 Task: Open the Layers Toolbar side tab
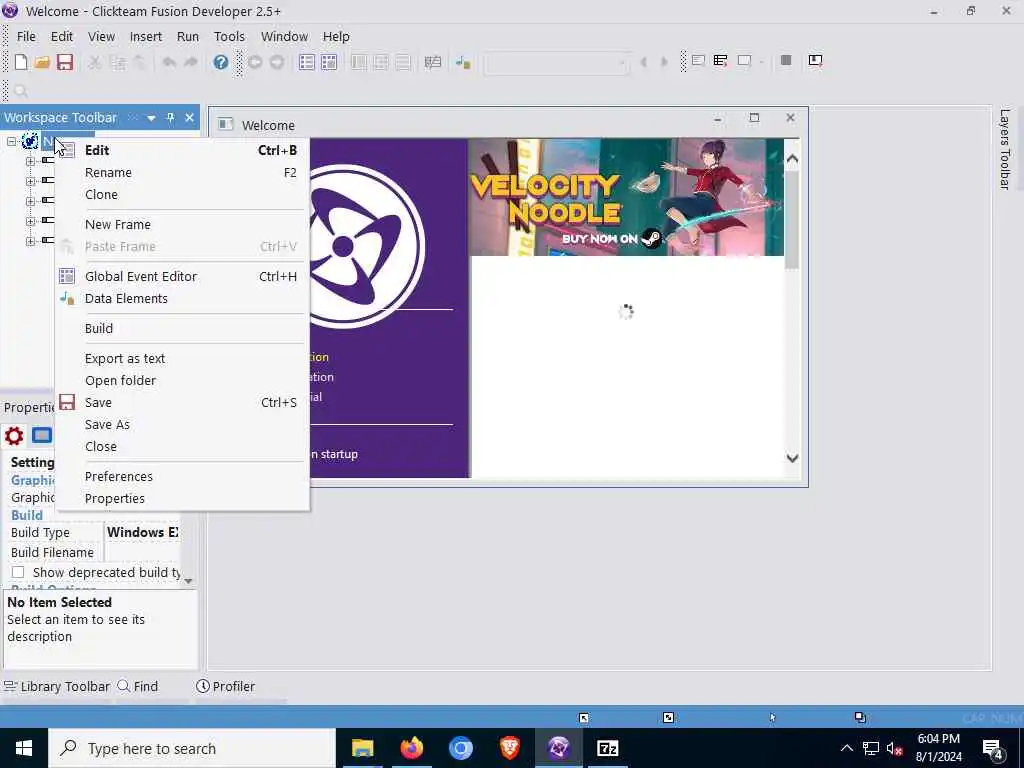[1005, 149]
